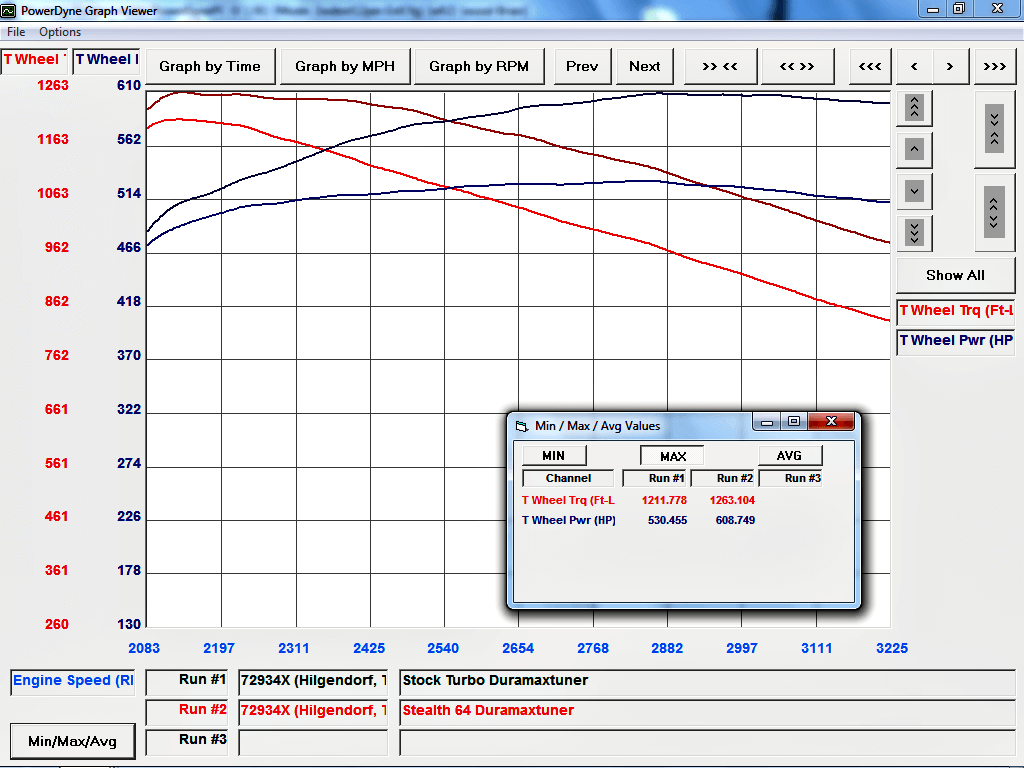
Task: Click the 2540 RPM axis label
Action: [x=443, y=648]
